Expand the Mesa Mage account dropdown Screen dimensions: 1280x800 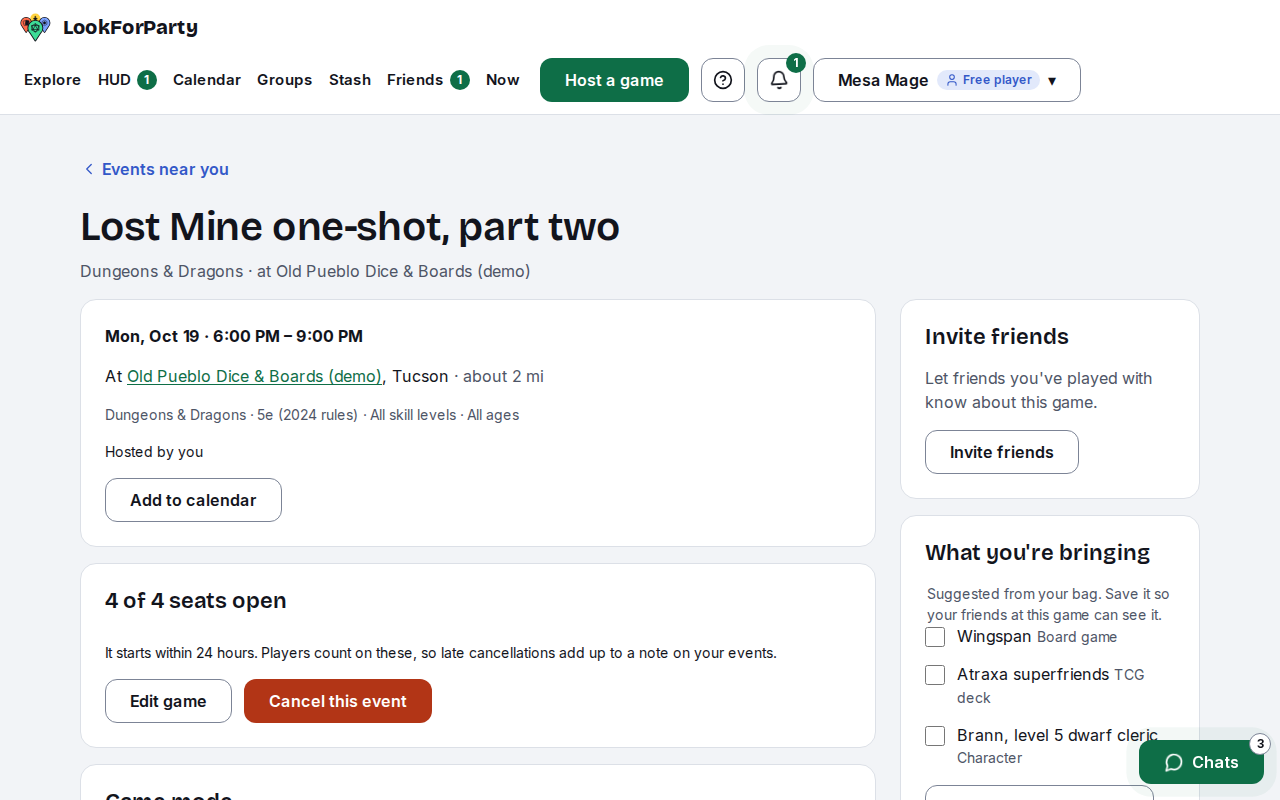pyautogui.click(x=947, y=80)
